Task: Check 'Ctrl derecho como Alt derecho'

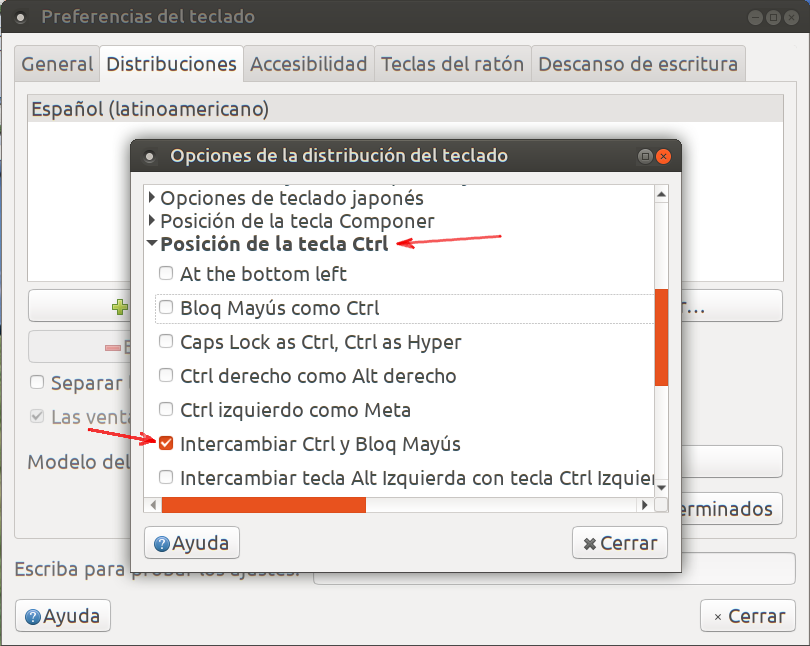Action: click(x=165, y=375)
